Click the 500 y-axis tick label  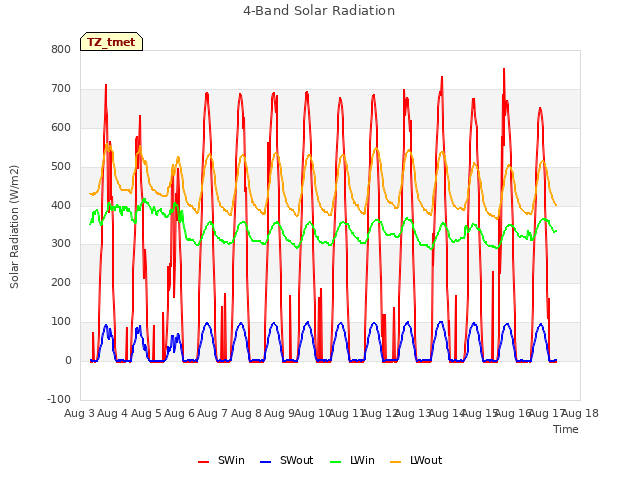[x=61, y=166]
